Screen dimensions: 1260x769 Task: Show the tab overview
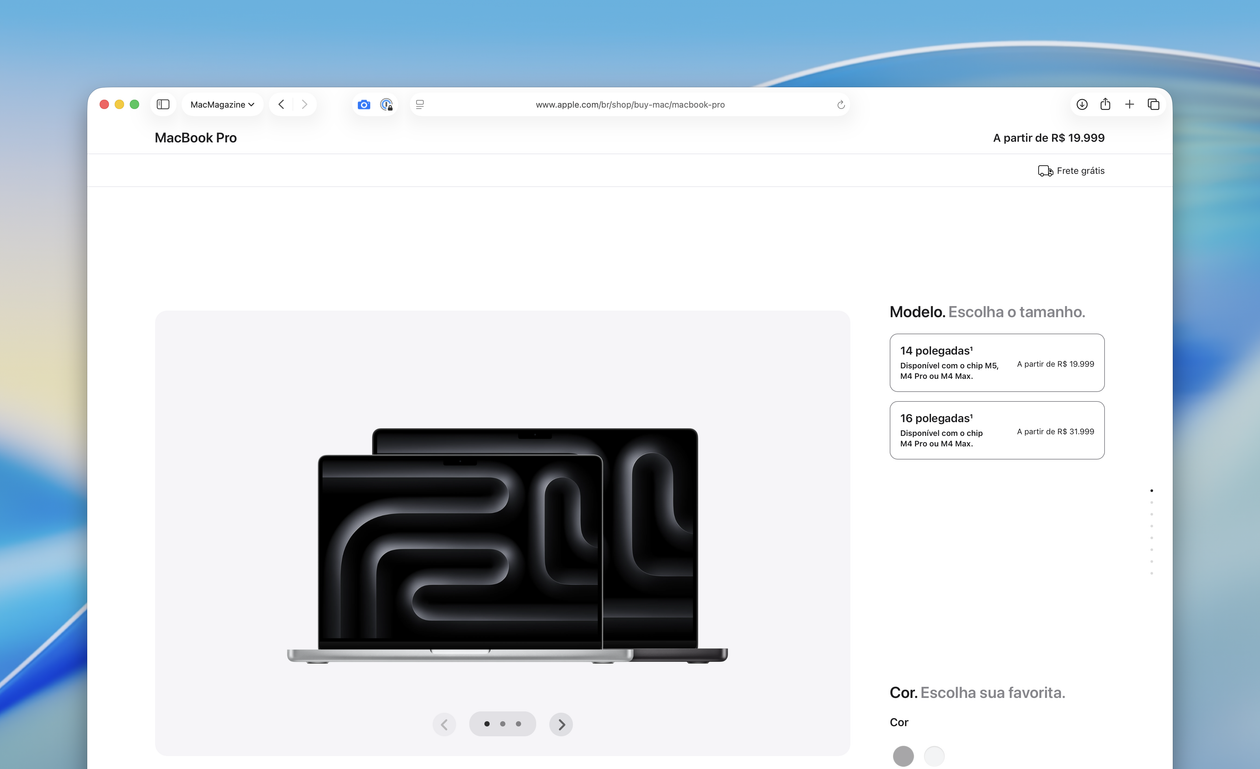point(1153,104)
